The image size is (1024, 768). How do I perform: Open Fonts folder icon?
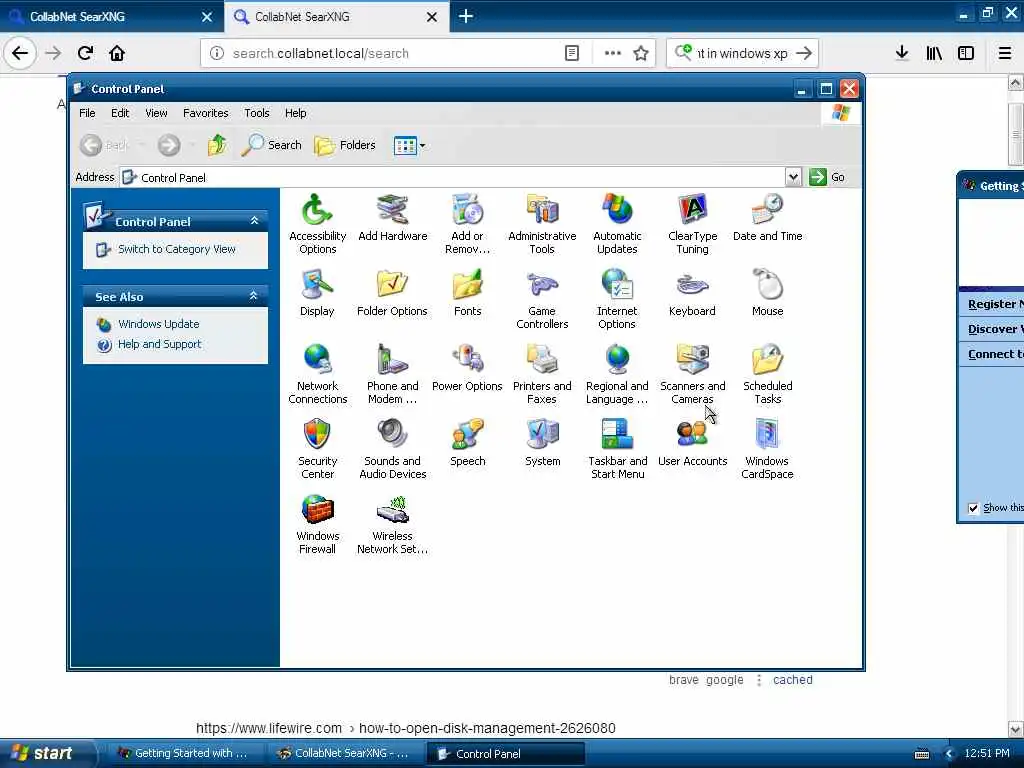pyautogui.click(x=468, y=293)
